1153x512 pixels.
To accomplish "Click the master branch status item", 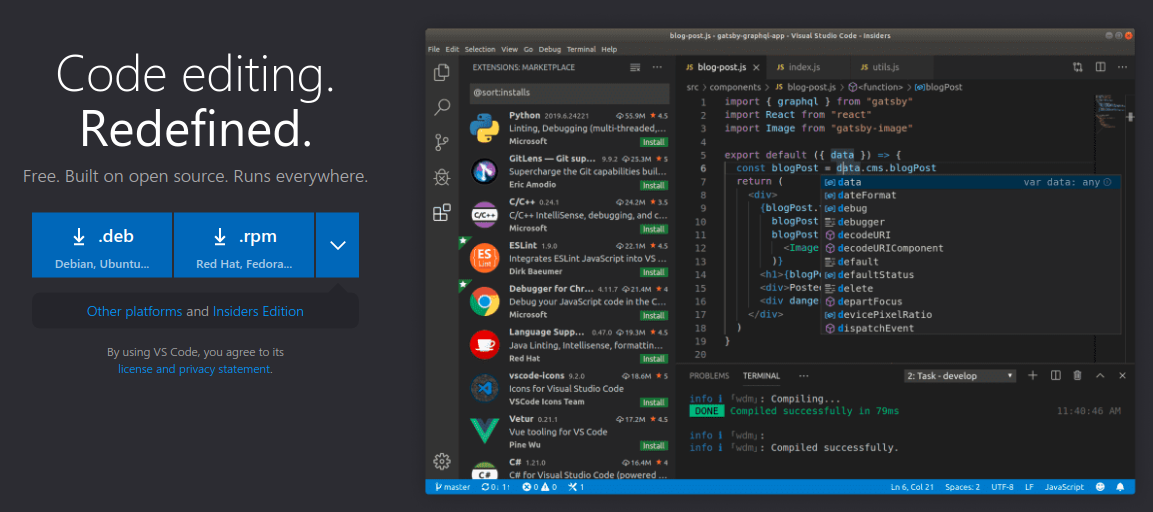I will click(x=452, y=487).
